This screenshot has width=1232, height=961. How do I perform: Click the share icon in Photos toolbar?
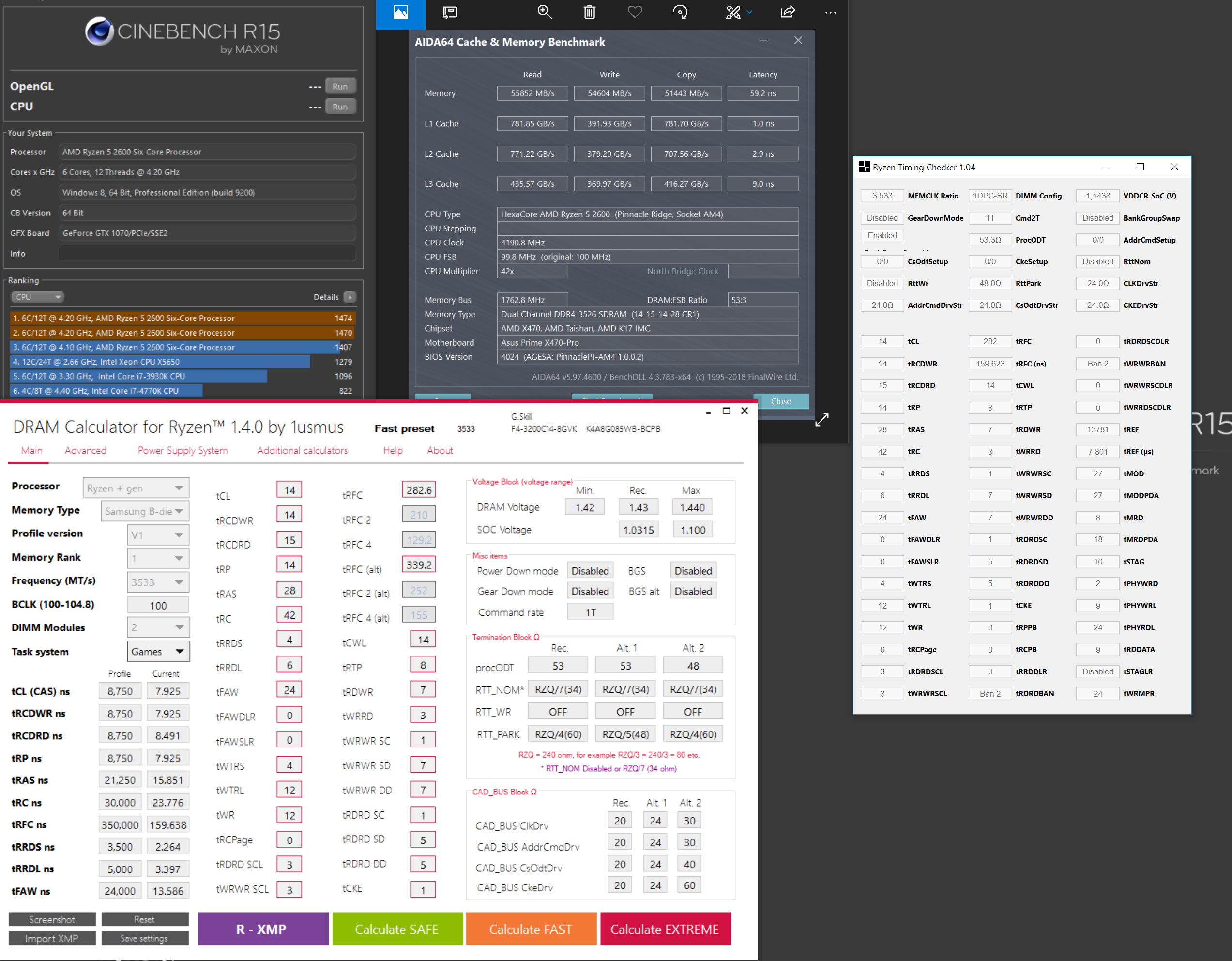pos(788,13)
